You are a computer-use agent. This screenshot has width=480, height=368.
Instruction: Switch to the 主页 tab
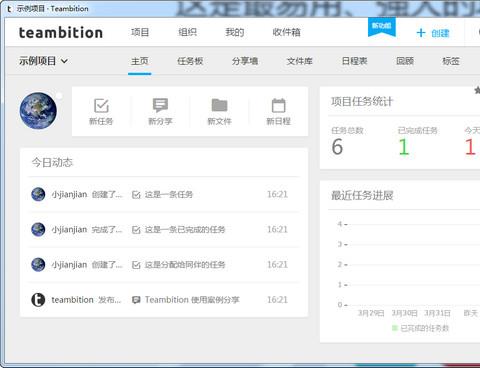tap(140, 61)
